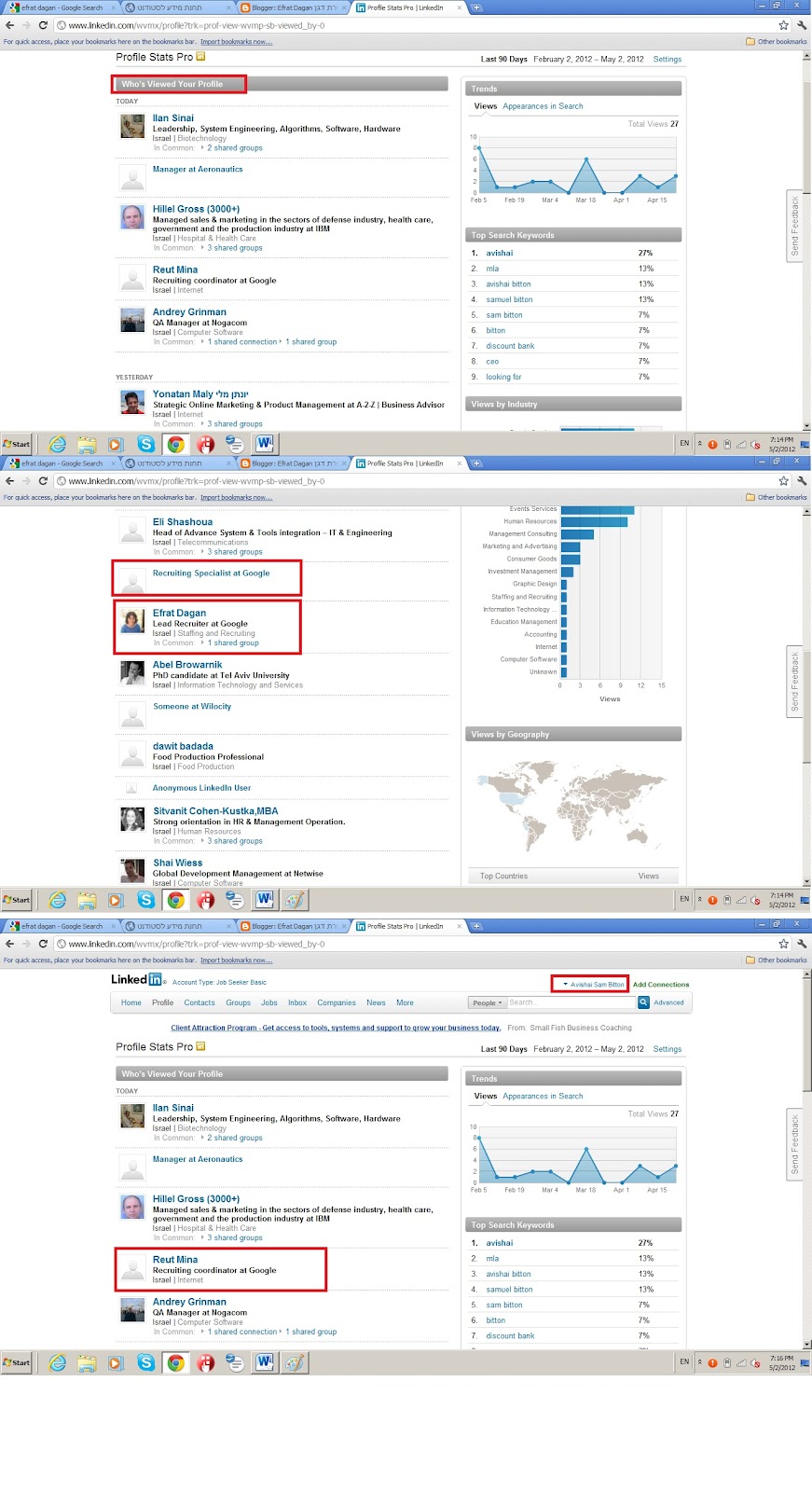Click the EN language indicator on 7:16 PM taskbar
This screenshot has height=1492, width=812.
click(x=684, y=1361)
